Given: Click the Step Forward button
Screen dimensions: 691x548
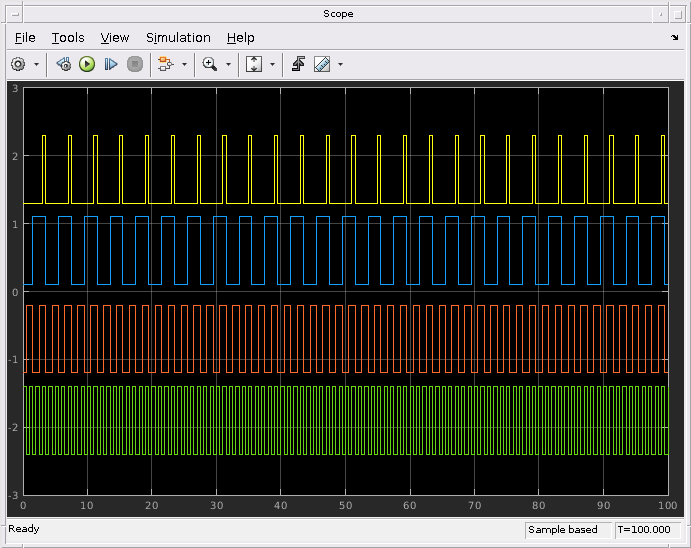Looking at the screenshot, I should (x=111, y=64).
